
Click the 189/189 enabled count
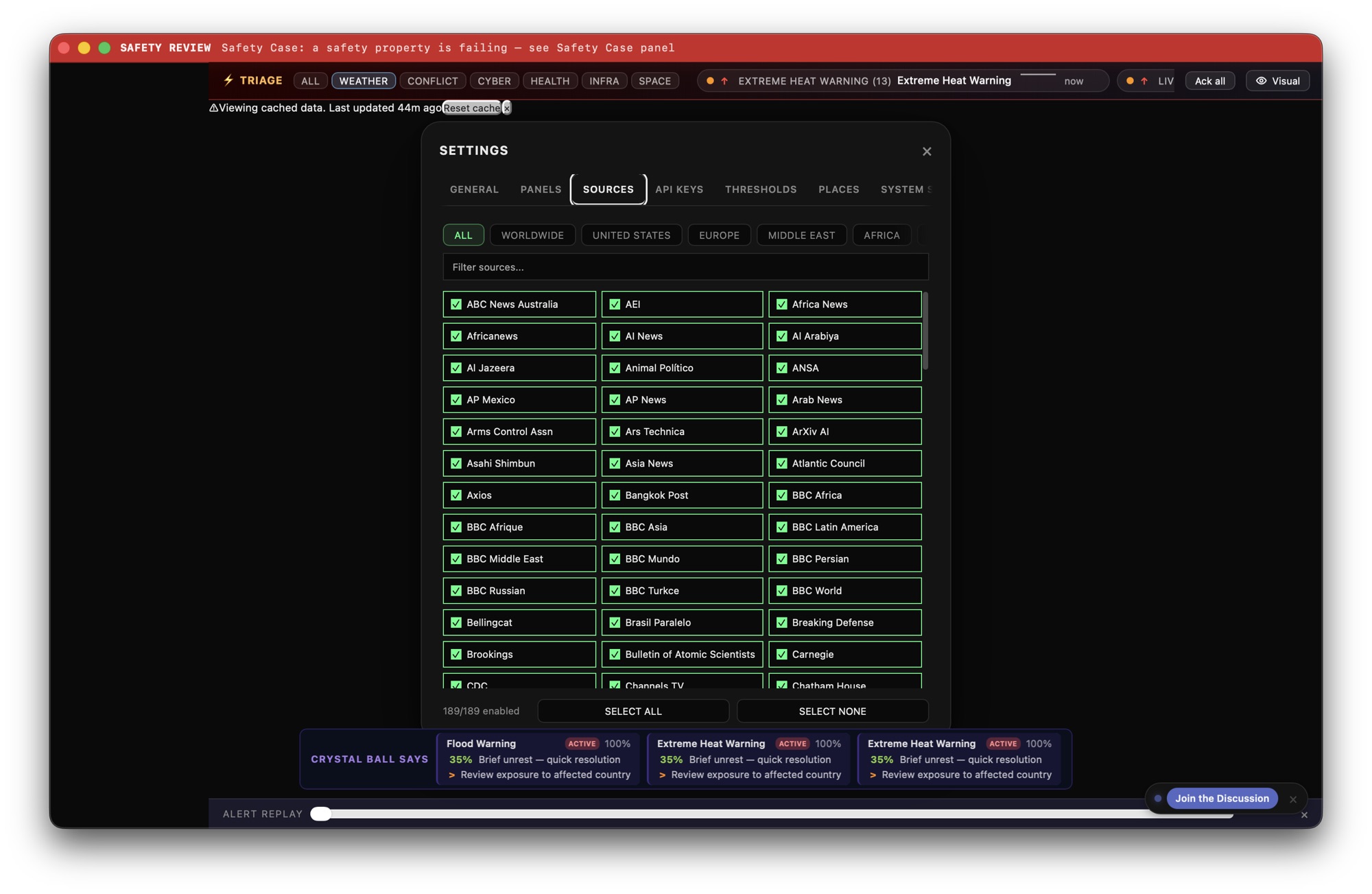pos(481,711)
